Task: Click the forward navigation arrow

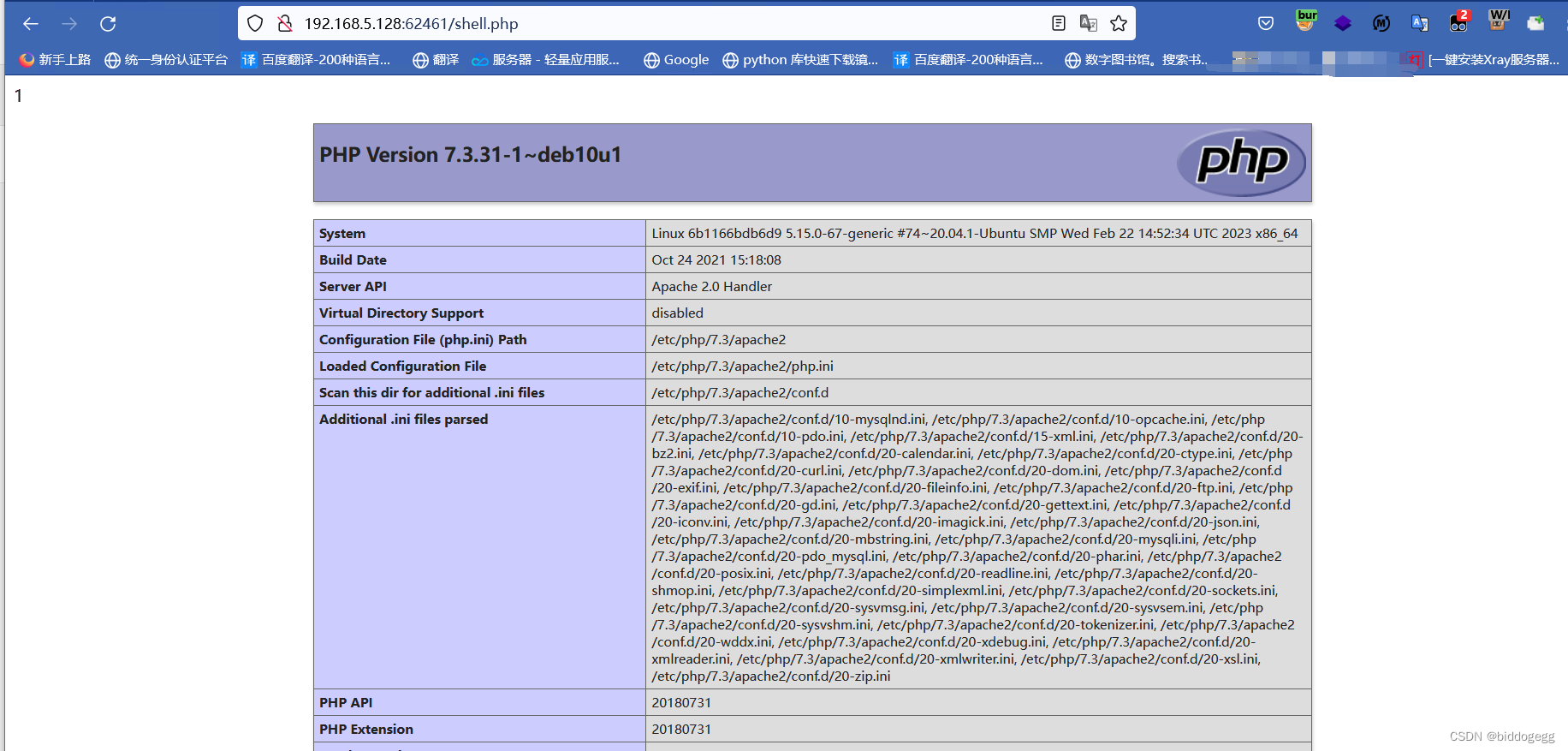Action: (x=69, y=24)
